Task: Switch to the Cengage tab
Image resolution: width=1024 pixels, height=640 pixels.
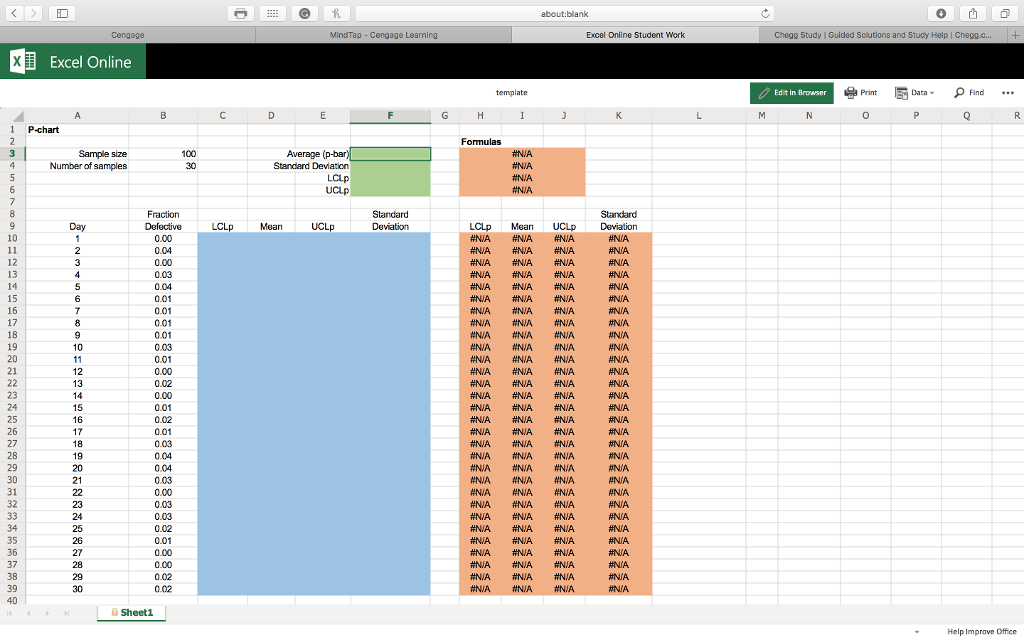Action: tap(127, 35)
